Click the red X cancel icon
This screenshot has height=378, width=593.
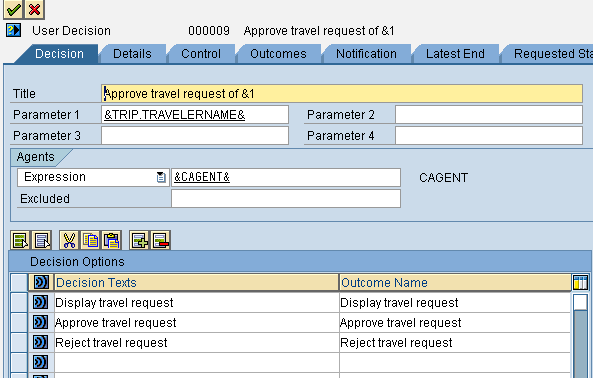click(x=34, y=9)
